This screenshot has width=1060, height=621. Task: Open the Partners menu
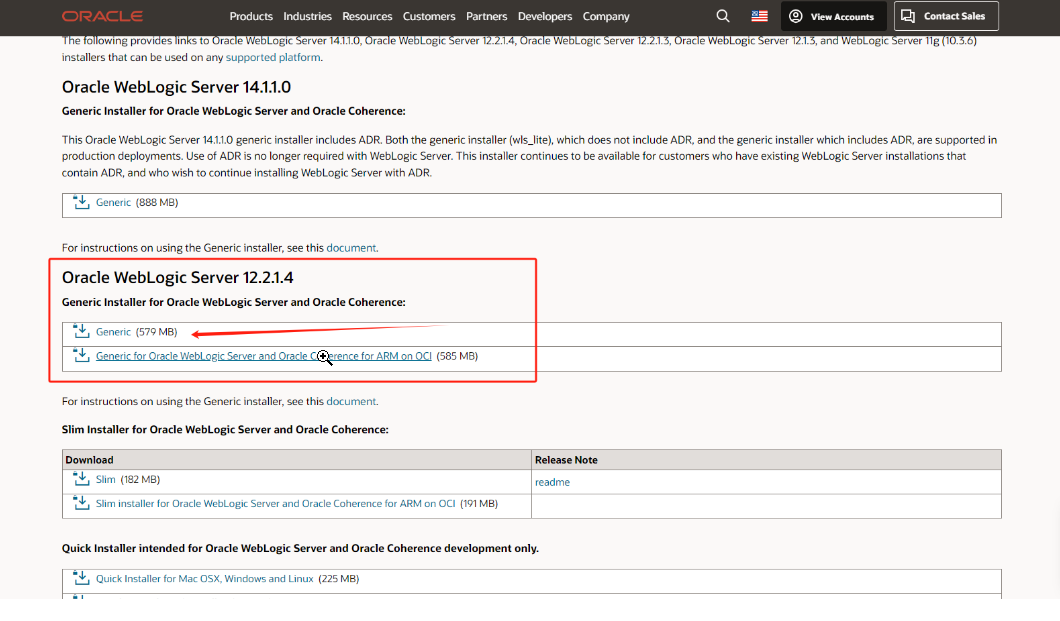[x=487, y=16]
